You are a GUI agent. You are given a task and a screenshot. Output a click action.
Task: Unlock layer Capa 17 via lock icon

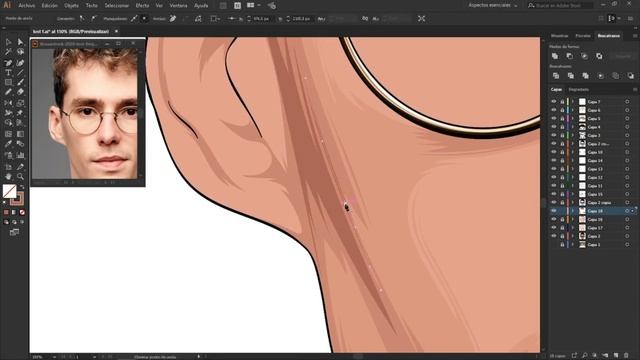point(562,228)
